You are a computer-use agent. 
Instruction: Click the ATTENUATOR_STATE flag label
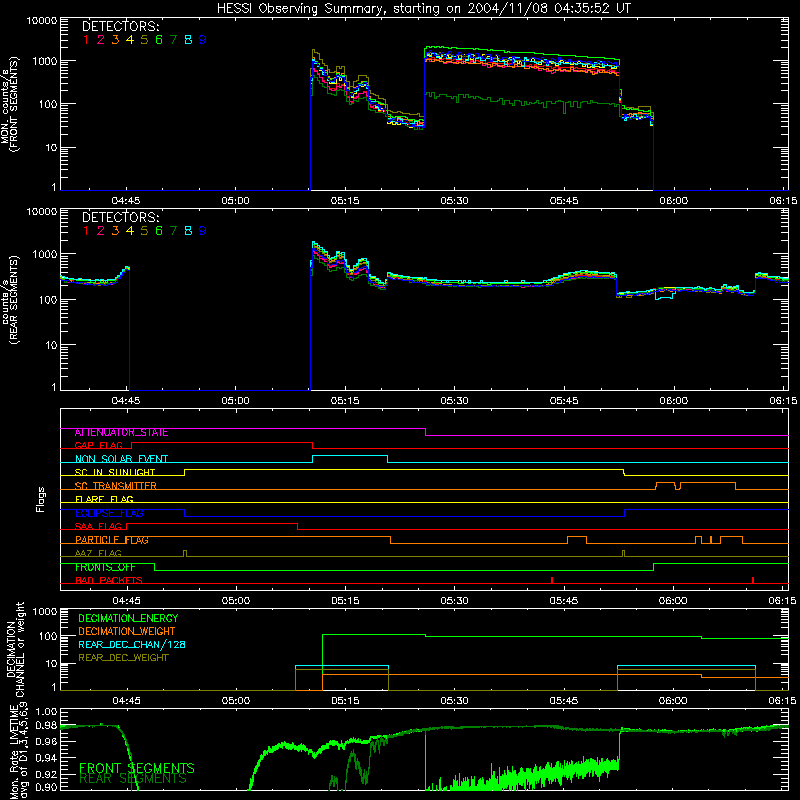121,433
